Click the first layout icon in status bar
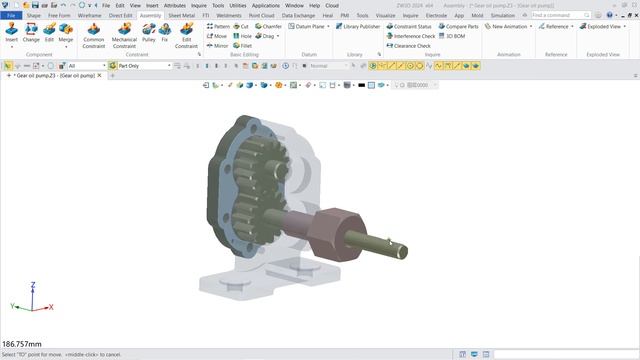Screen dimensions: 640x360 462,354
